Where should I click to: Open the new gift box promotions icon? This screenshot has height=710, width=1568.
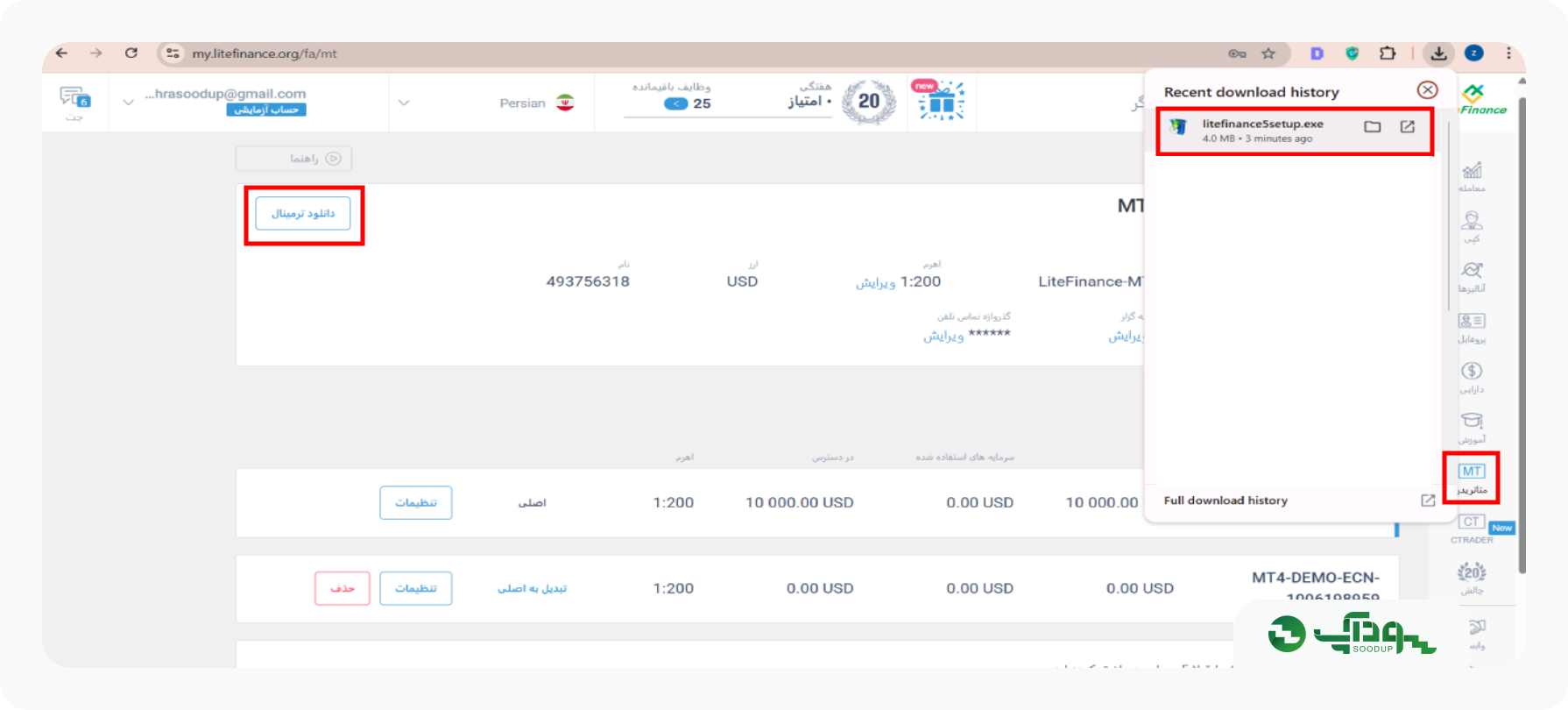[941, 101]
